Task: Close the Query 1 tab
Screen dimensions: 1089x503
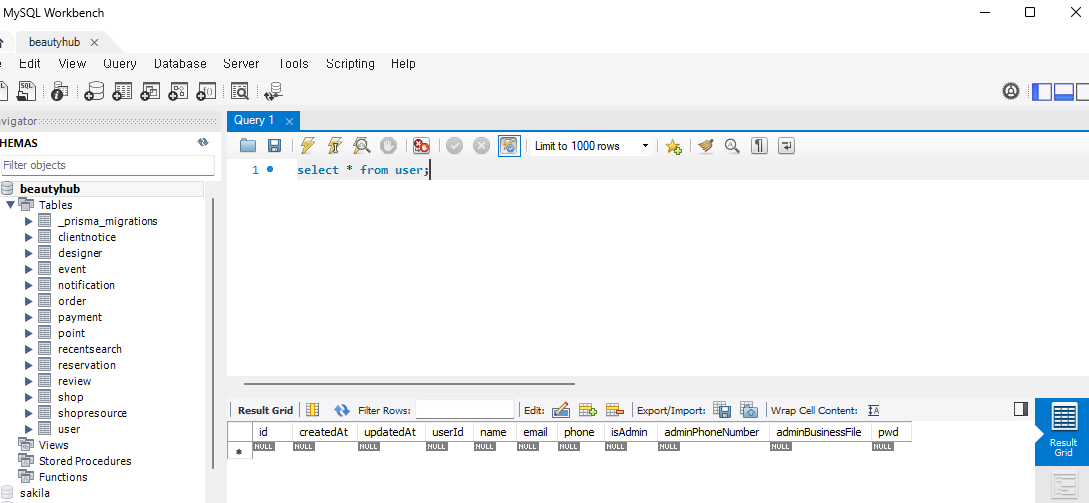Action: [290, 121]
